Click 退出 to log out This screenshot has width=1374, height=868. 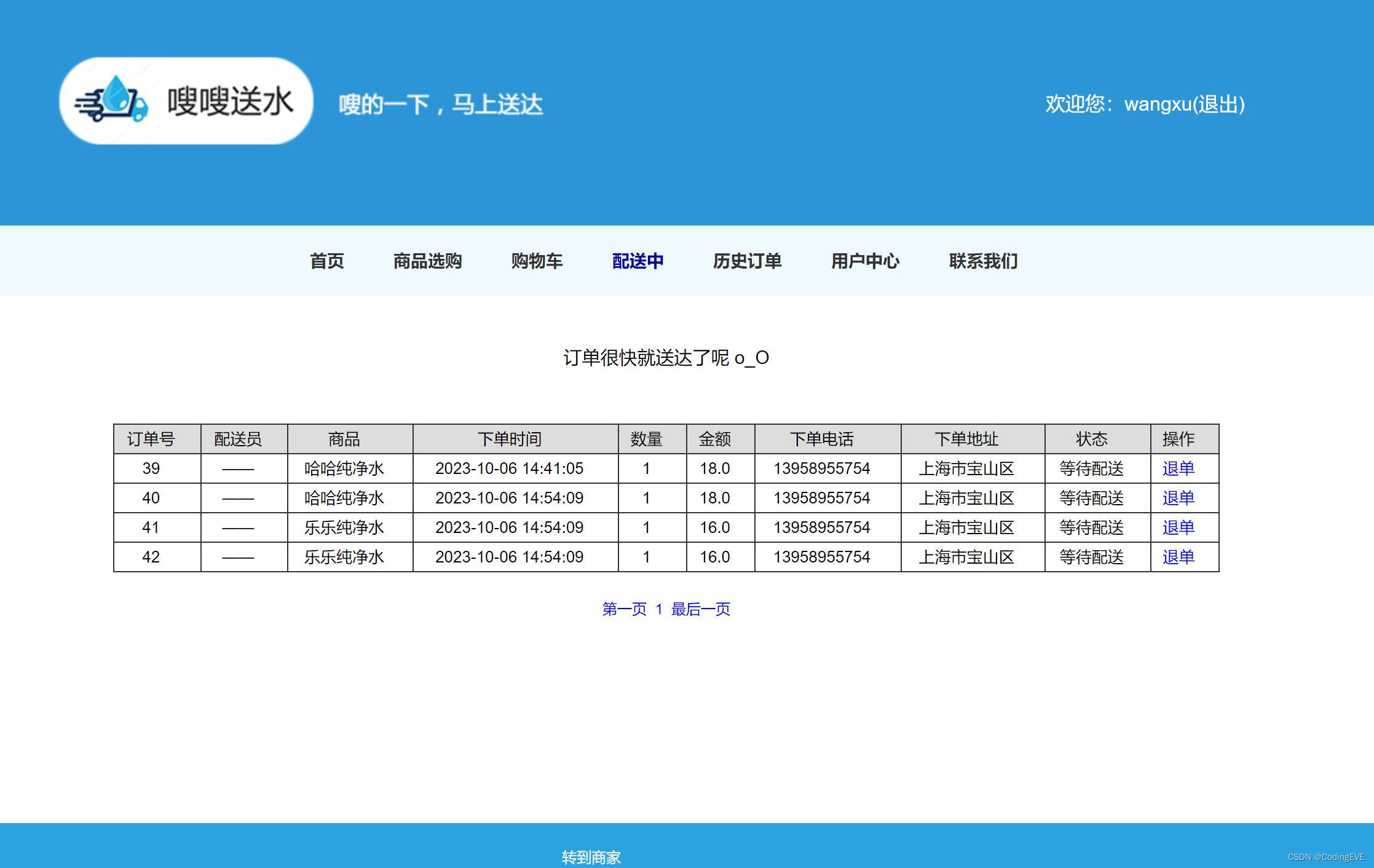(1218, 105)
